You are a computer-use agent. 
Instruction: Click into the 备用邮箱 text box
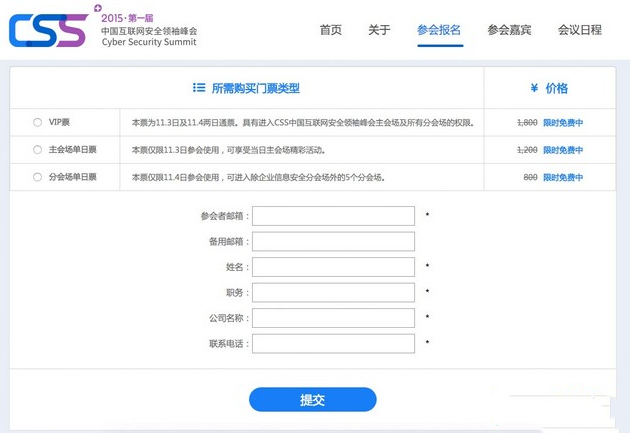tap(333, 241)
